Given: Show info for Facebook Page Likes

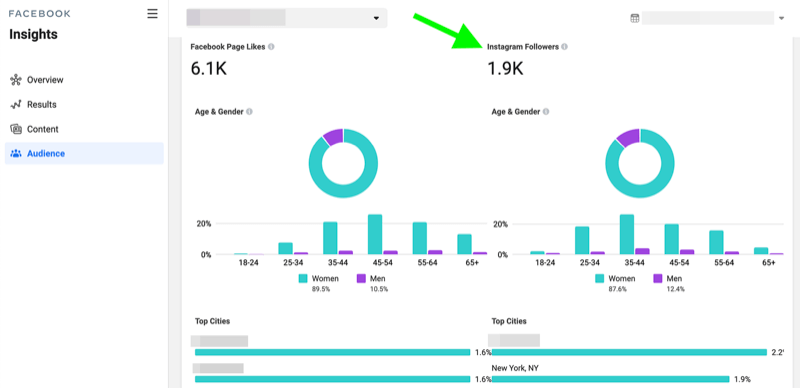Looking at the screenshot, I should (x=271, y=46).
